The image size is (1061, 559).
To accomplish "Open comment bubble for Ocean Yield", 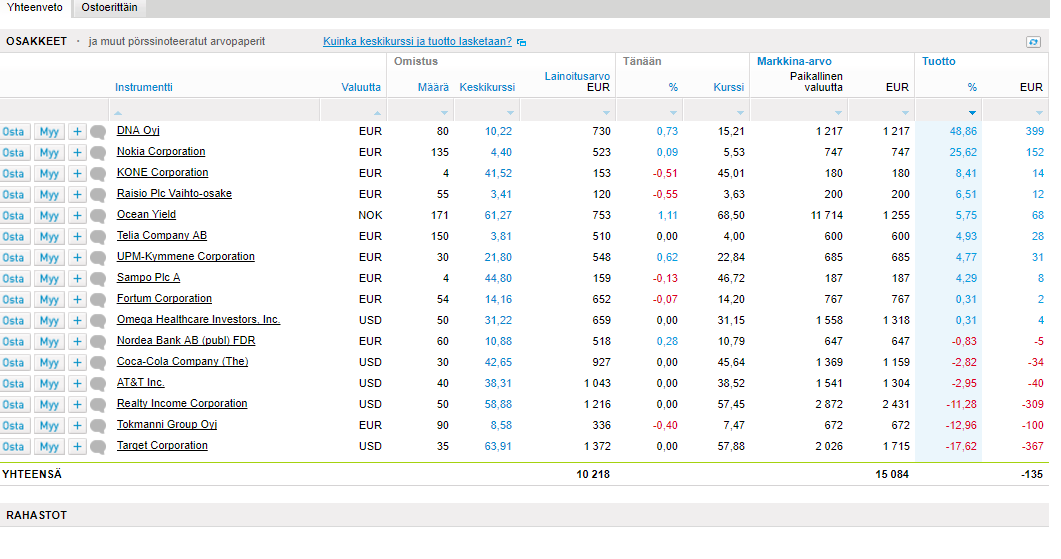I will [x=98, y=216].
